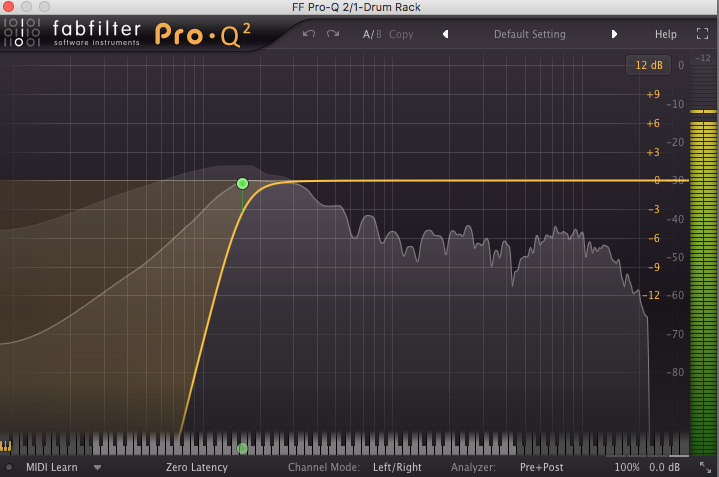Go to previous preset arrow
The image size is (719, 477).
click(x=445, y=34)
